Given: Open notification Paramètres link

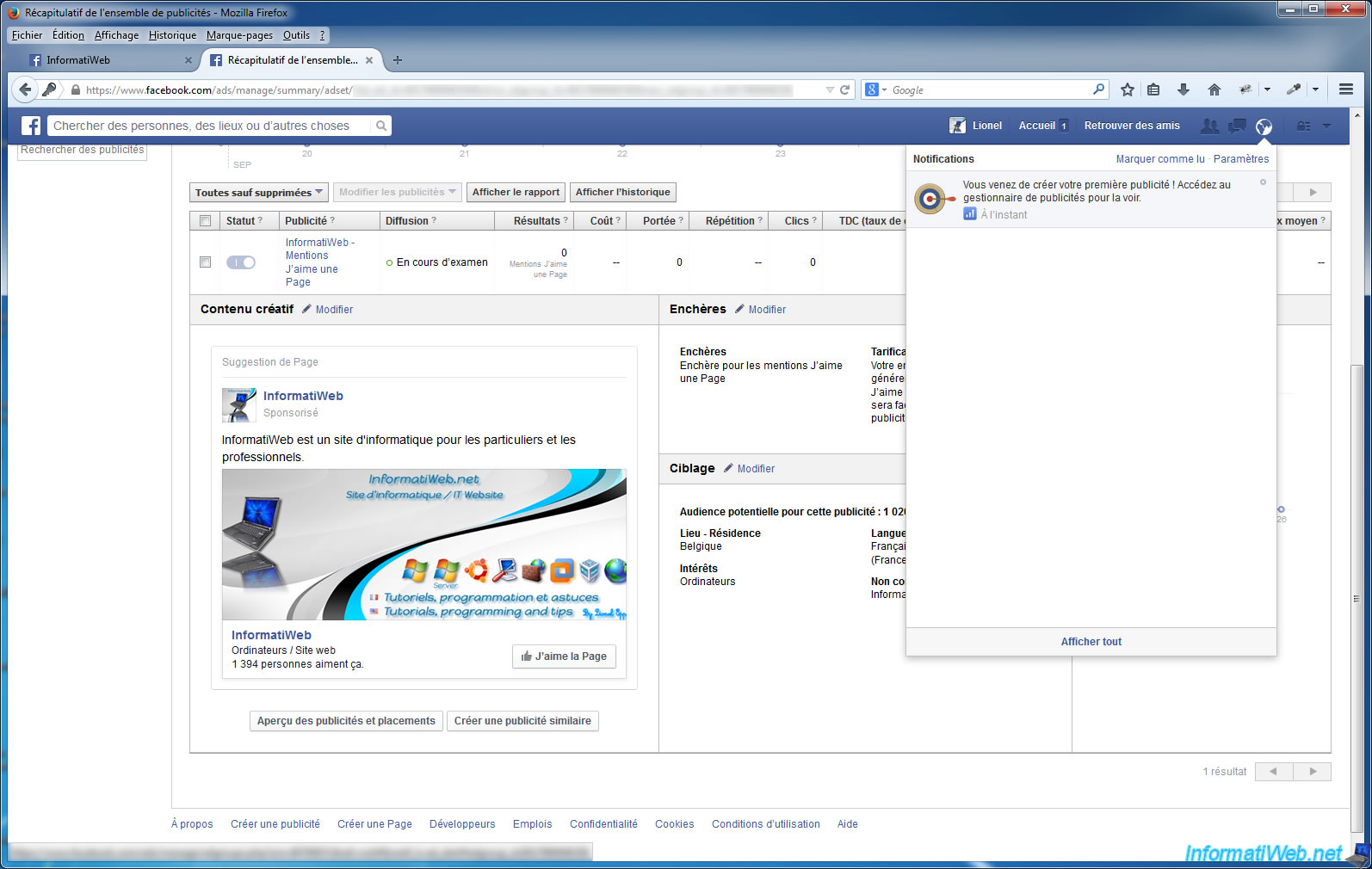Looking at the screenshot, I should tap(1241, 159).
